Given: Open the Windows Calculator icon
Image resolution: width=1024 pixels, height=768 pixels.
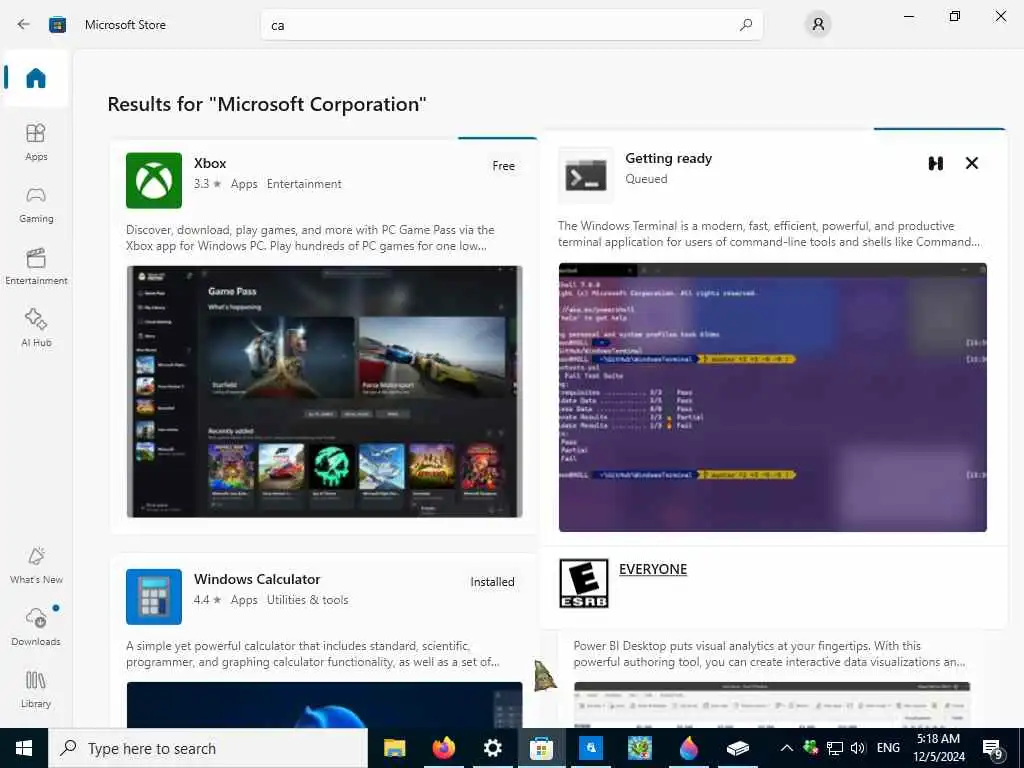Looking at the screenshot, I should [153, 596].
